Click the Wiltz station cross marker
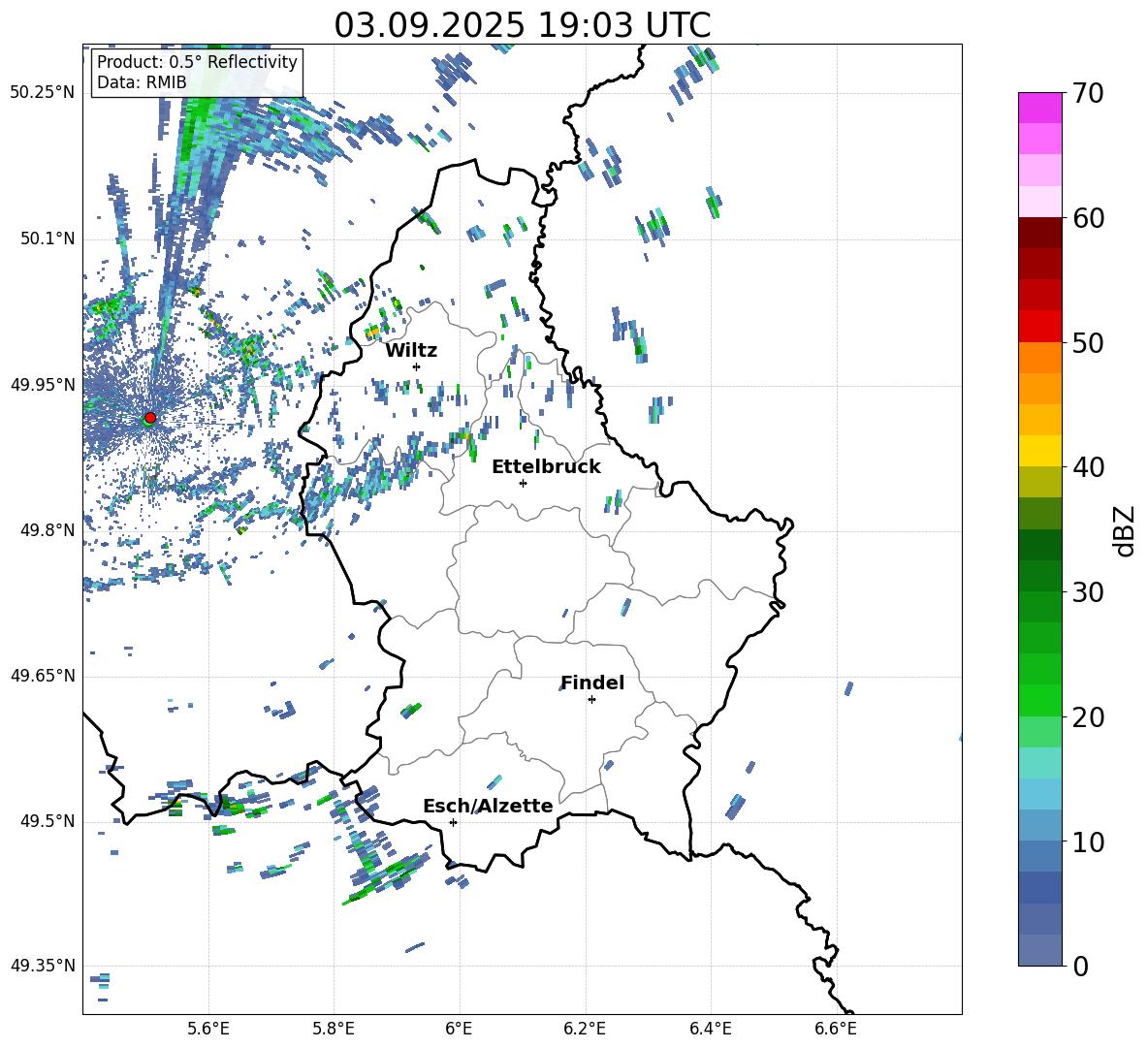Screen dimensions: 1148x1048 [417, 366]
